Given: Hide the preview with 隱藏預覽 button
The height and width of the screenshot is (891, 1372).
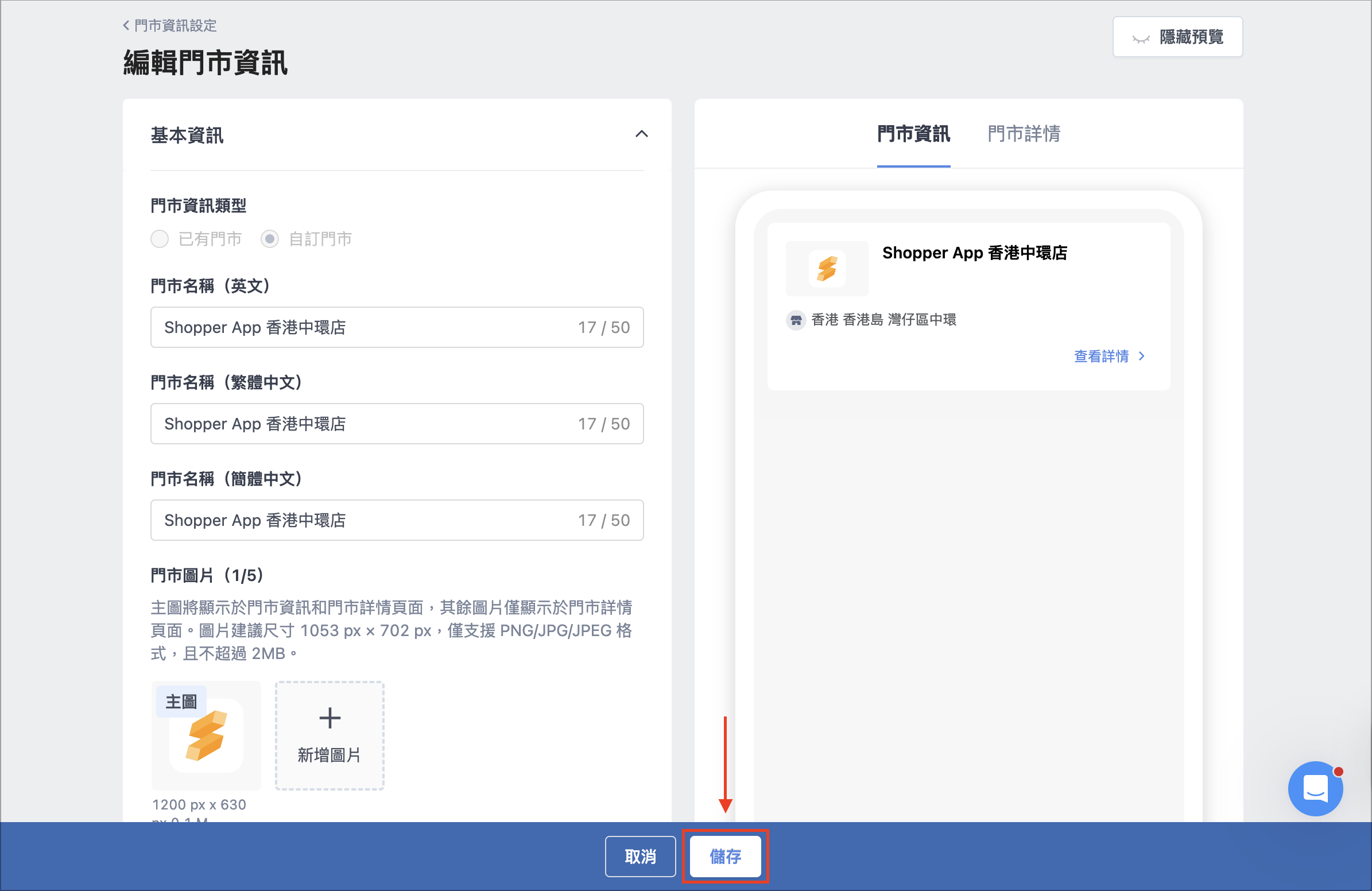Looking at the screenshot, I should 1177,37.
